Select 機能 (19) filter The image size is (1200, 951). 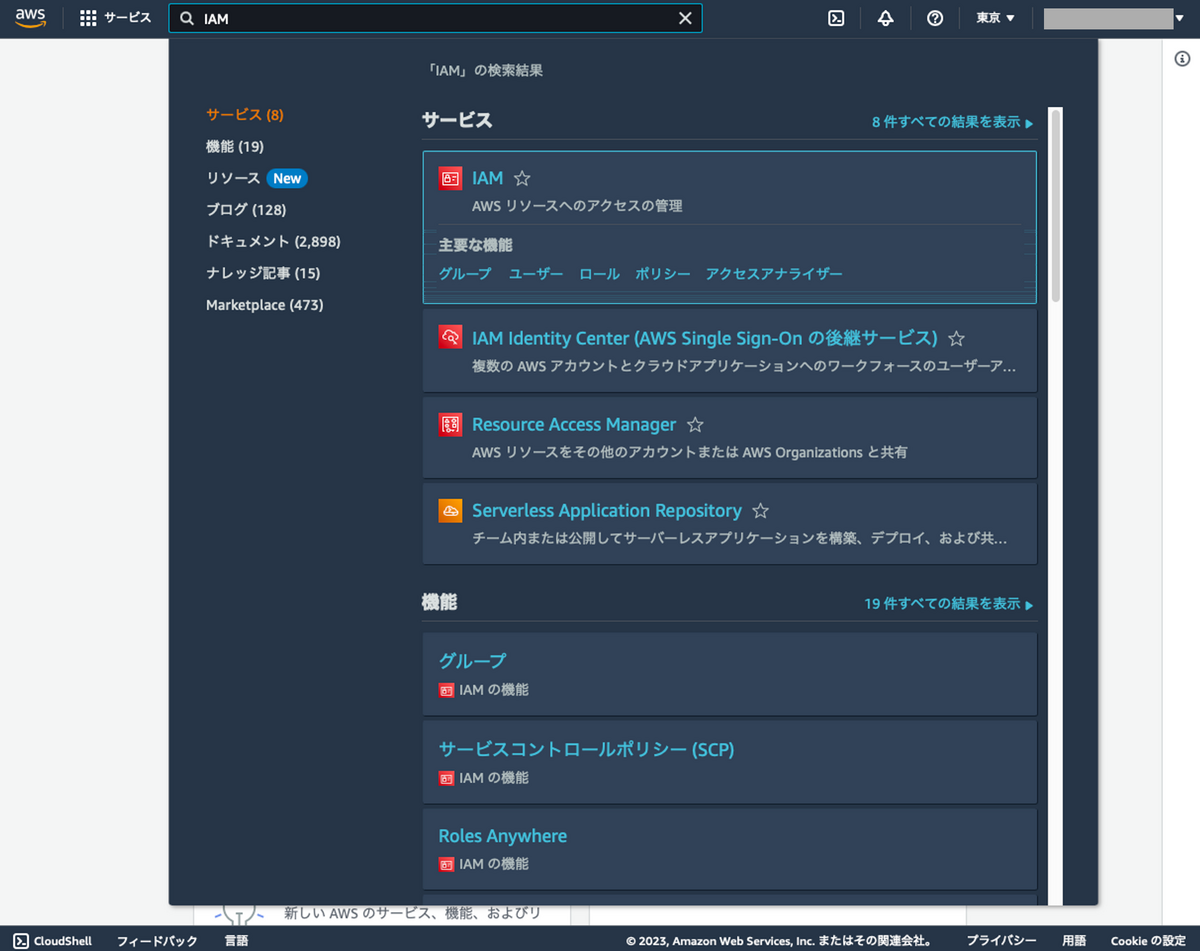pos(235,147)
